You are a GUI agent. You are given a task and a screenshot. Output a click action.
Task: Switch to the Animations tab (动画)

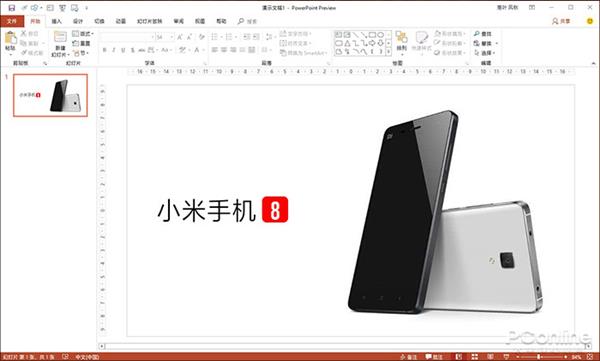[x=121, y=21]
